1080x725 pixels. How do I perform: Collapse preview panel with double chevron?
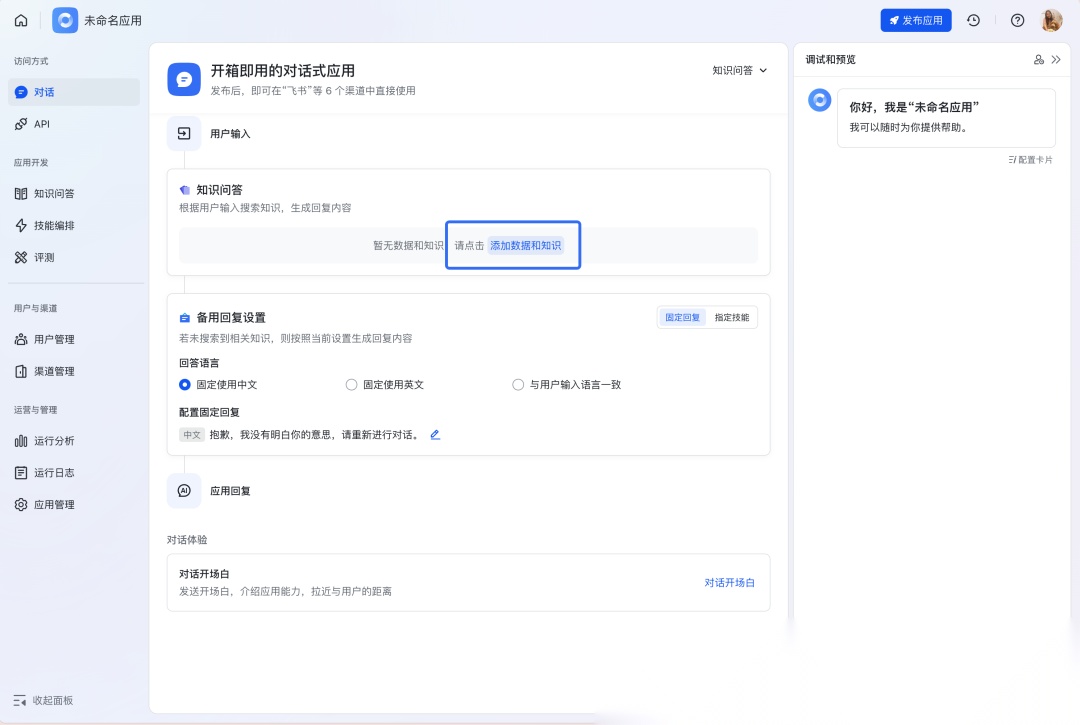tap(1056, 60)
